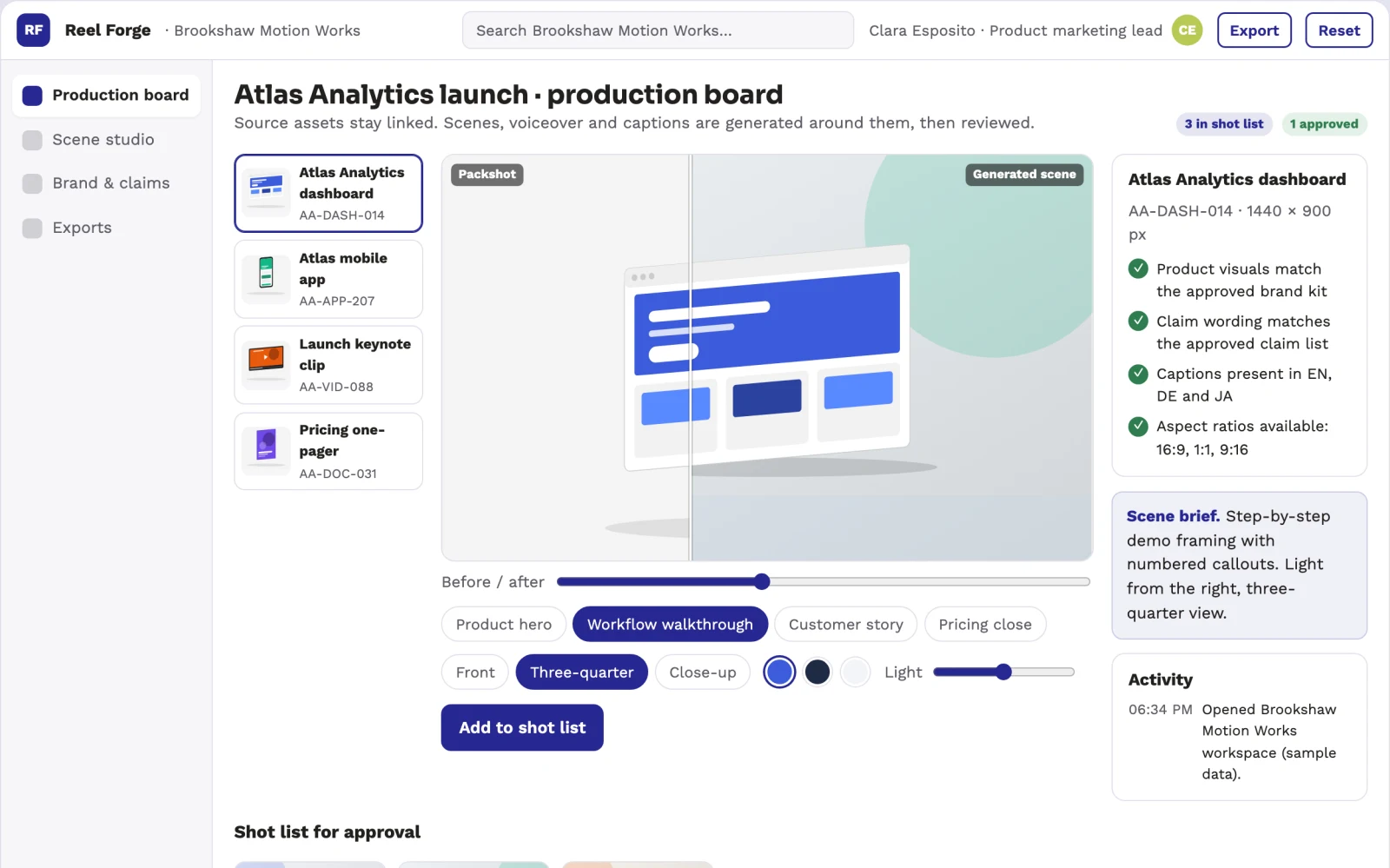Set camera angle to Front

point(475,672)
